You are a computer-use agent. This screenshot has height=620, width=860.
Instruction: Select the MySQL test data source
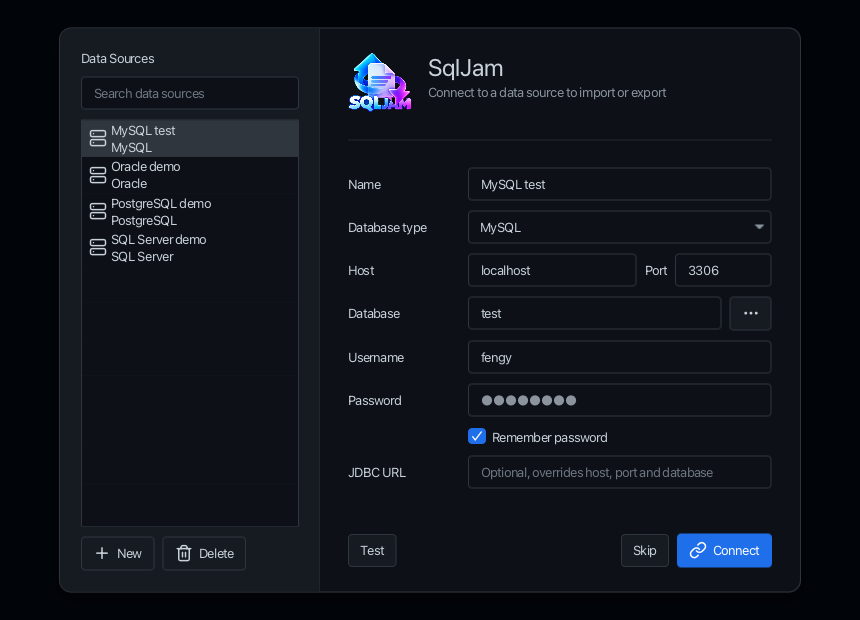coord(190,139)
